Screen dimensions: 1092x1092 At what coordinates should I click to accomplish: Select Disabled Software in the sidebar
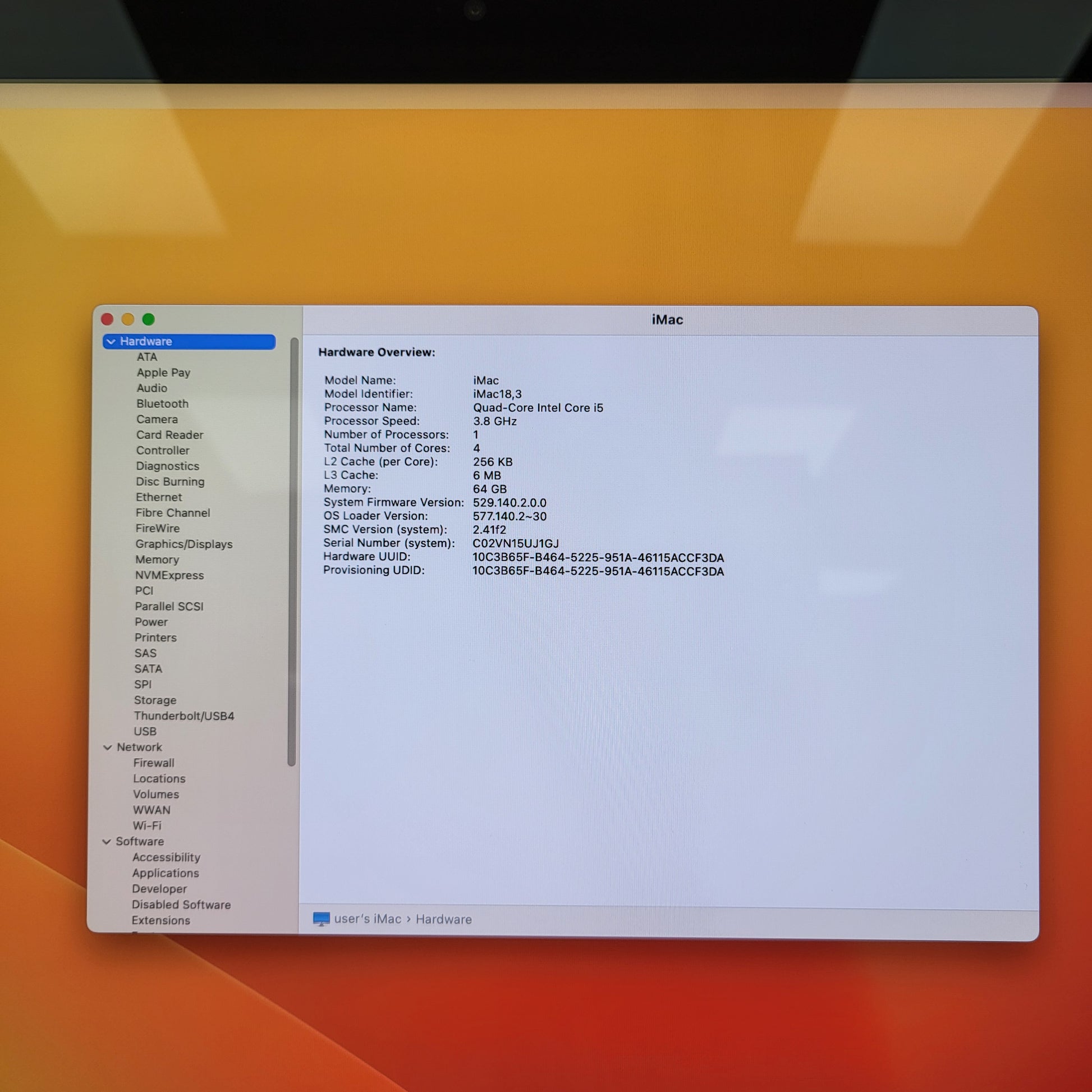[181, 905]
